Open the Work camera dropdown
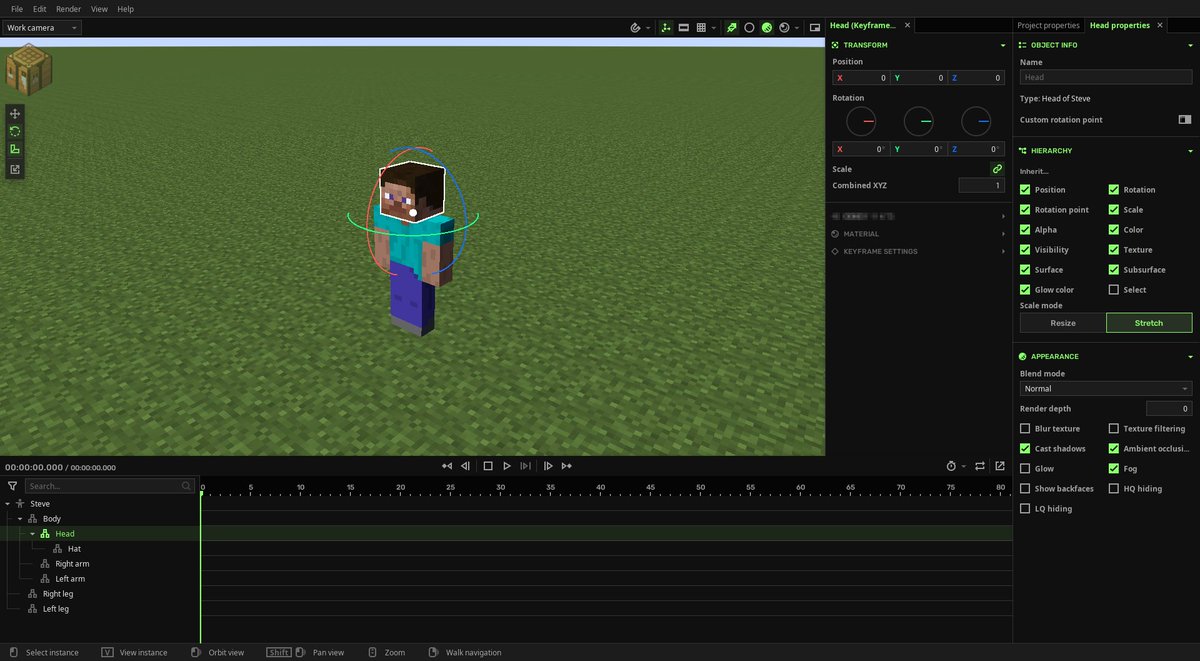 [x=42, y=28]
